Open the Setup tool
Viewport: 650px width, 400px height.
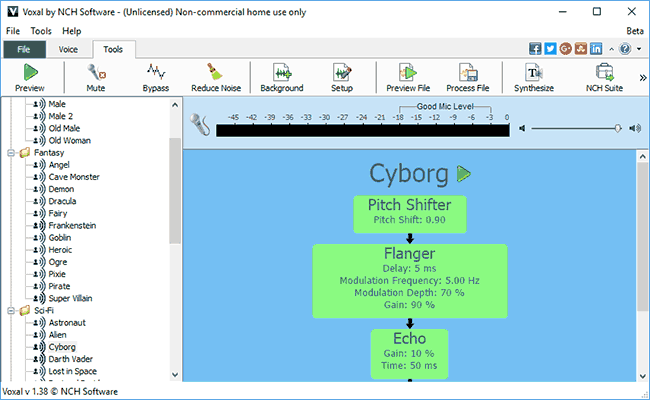click(x=342, y=78)
